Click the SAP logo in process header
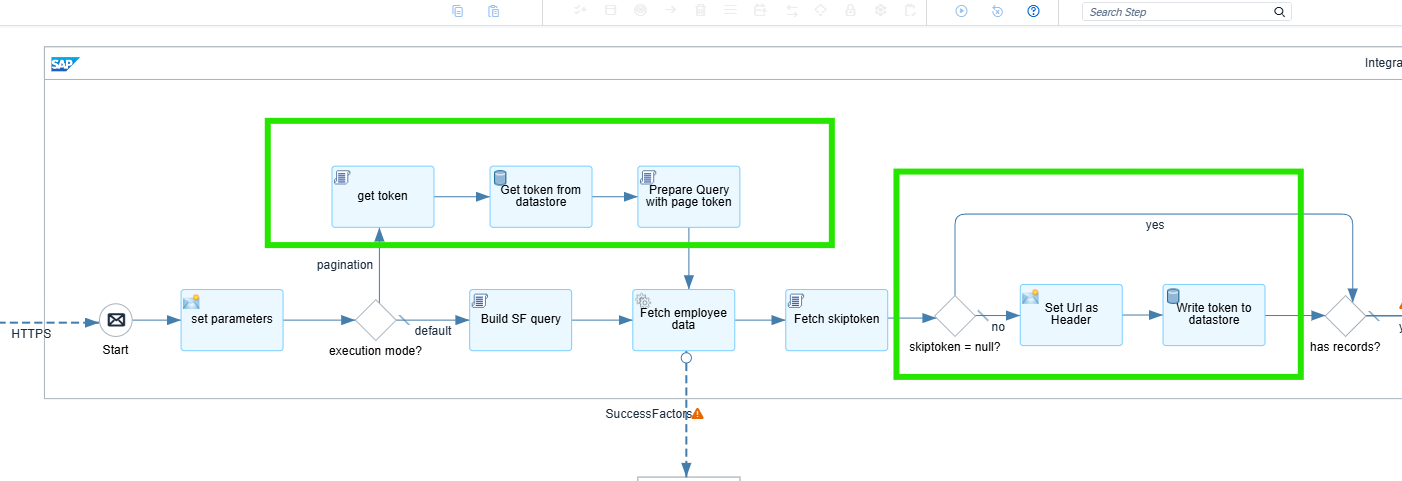Image resolution: width=1402 pixels, height=481 pixels. click(64, 64)
